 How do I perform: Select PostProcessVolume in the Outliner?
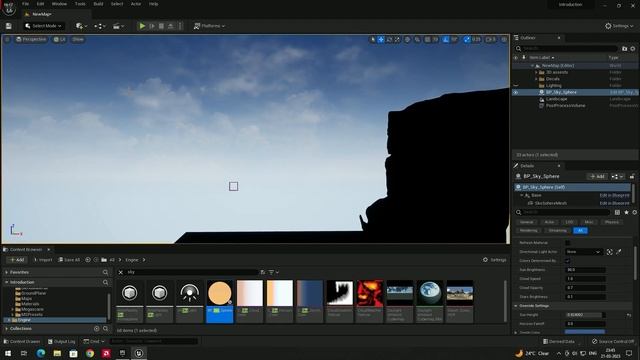565,106
